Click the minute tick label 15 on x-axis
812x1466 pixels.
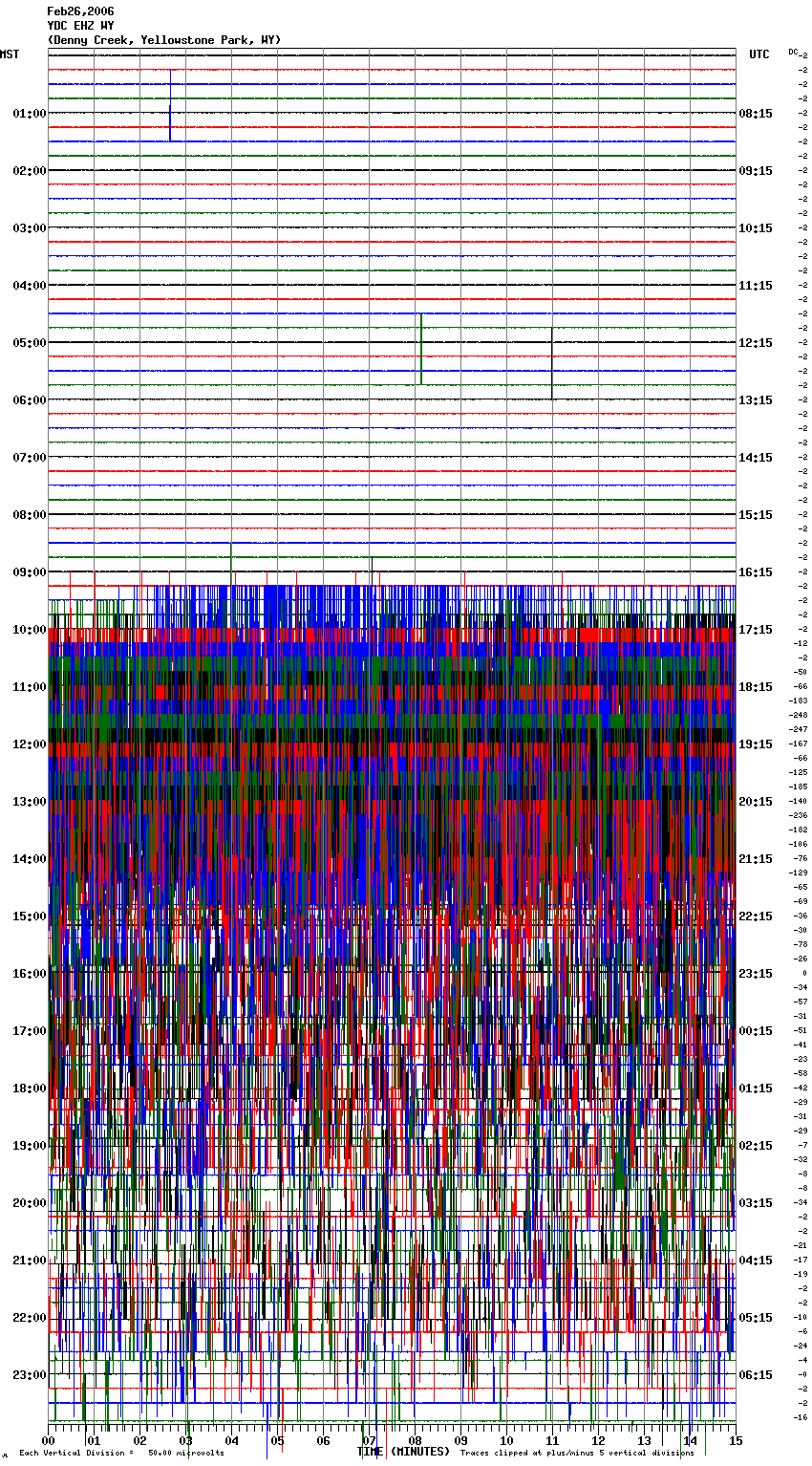coord(735,1440)
